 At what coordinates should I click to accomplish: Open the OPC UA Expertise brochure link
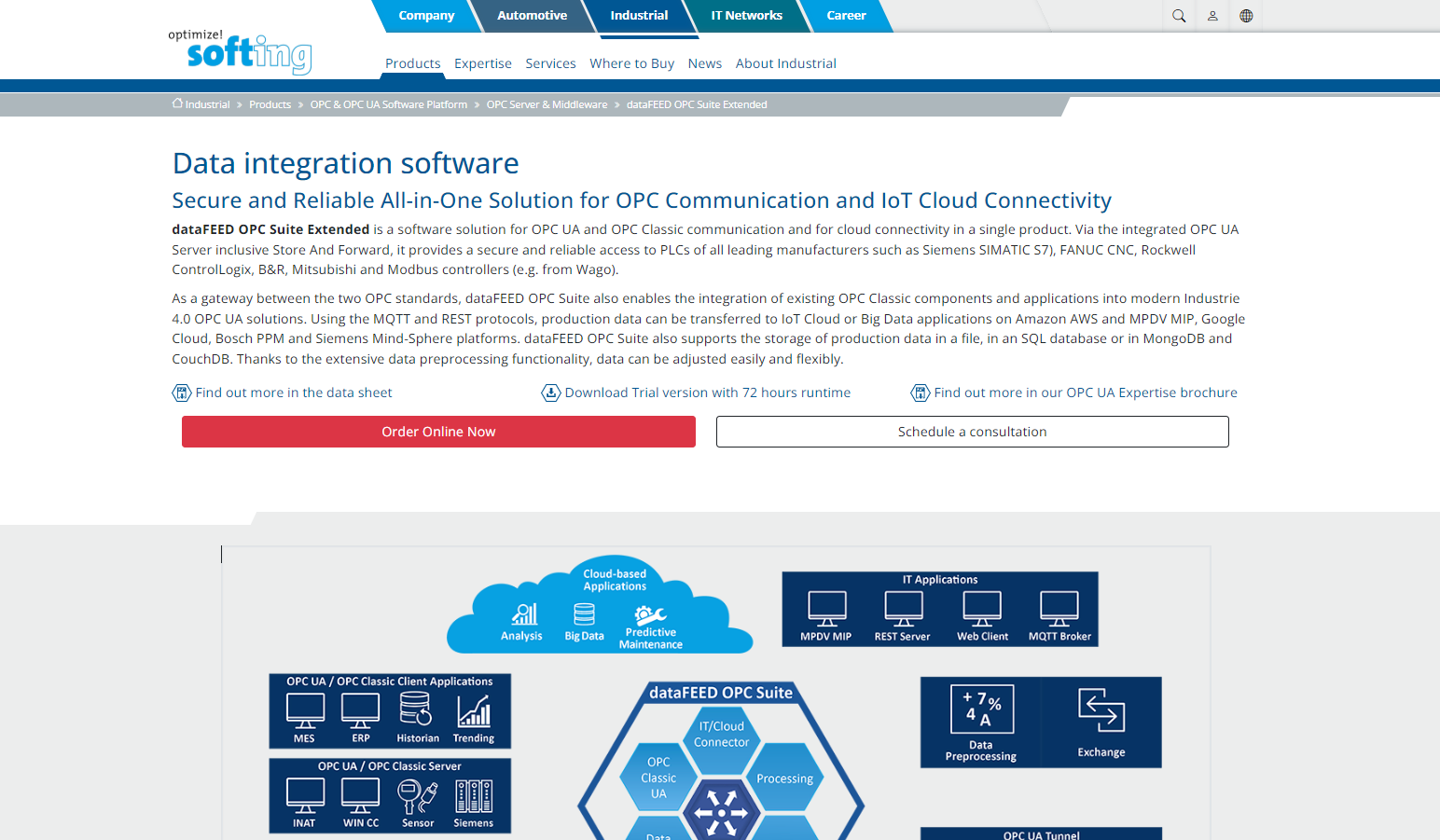click(1086, 392)
